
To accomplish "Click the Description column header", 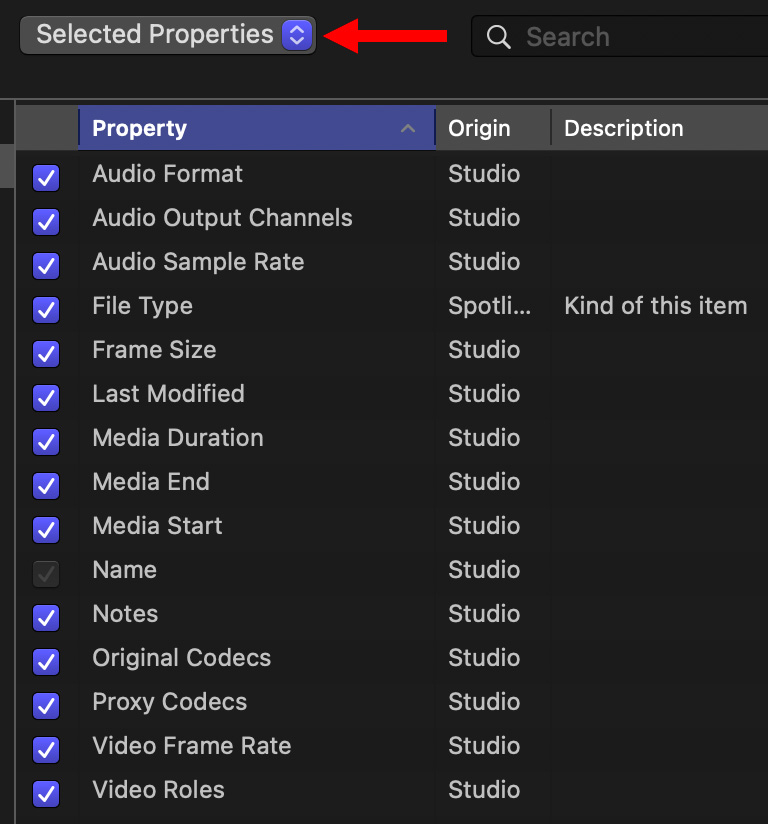I will (x=660, y=128).
